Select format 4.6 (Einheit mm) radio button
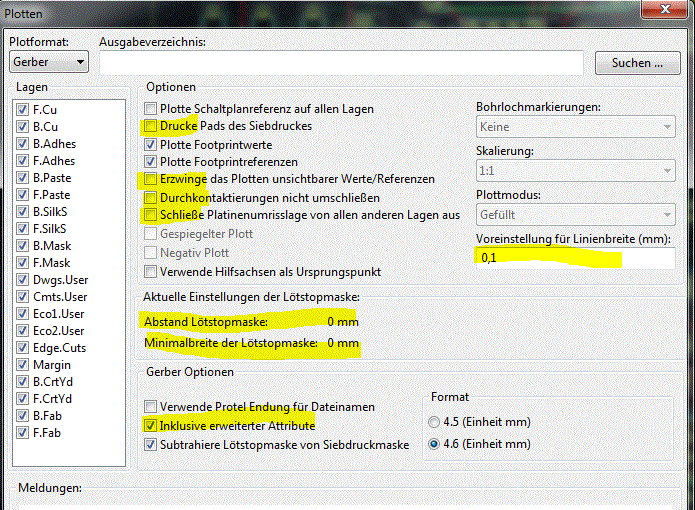695x510 pixels. point(434,444)
